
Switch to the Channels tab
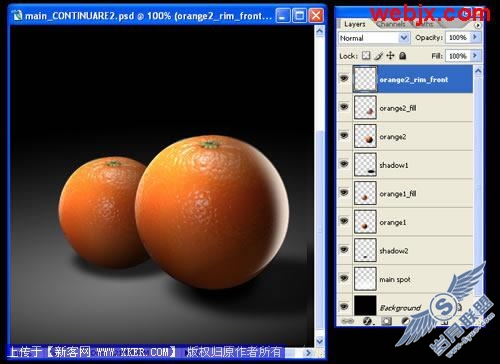point(391,24)
